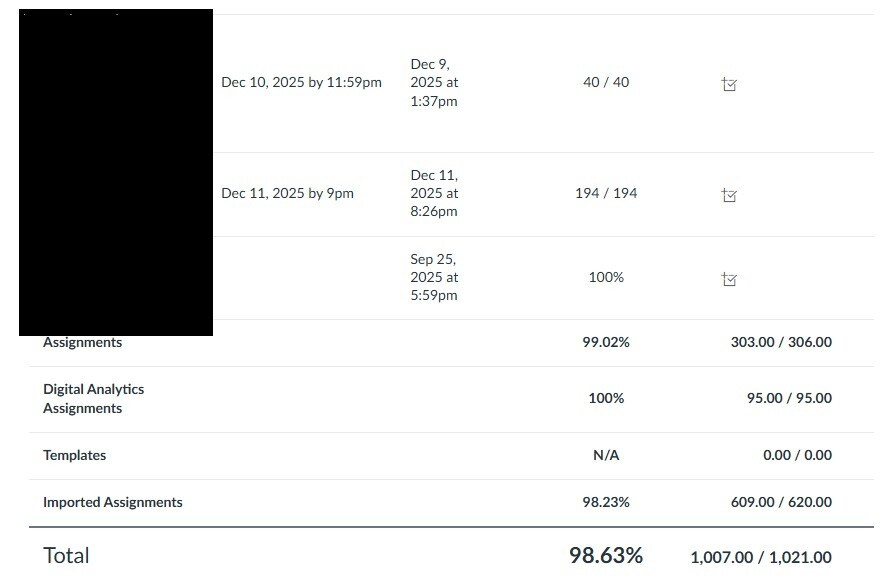Screen dimensions: 888x581
Task: Click the 99.02% Assignments group percentage
Action: coord(606,342)
